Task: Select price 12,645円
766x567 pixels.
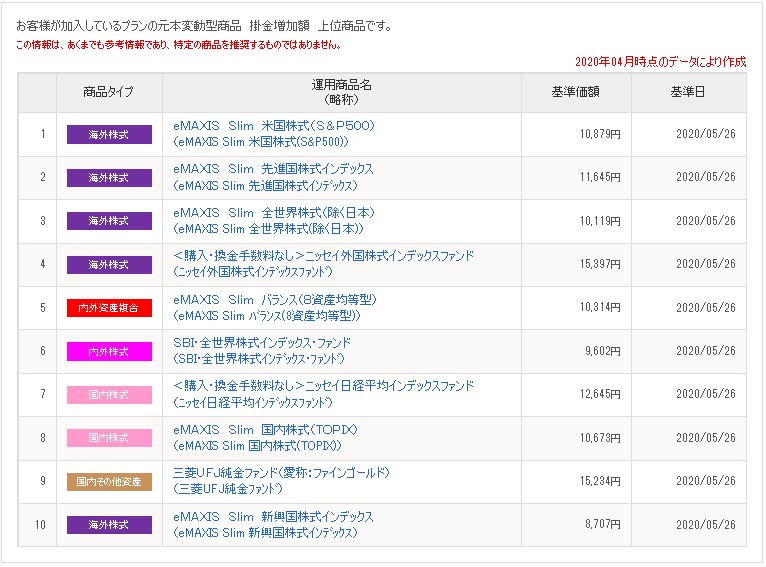Action: click(x=600, y=394)
